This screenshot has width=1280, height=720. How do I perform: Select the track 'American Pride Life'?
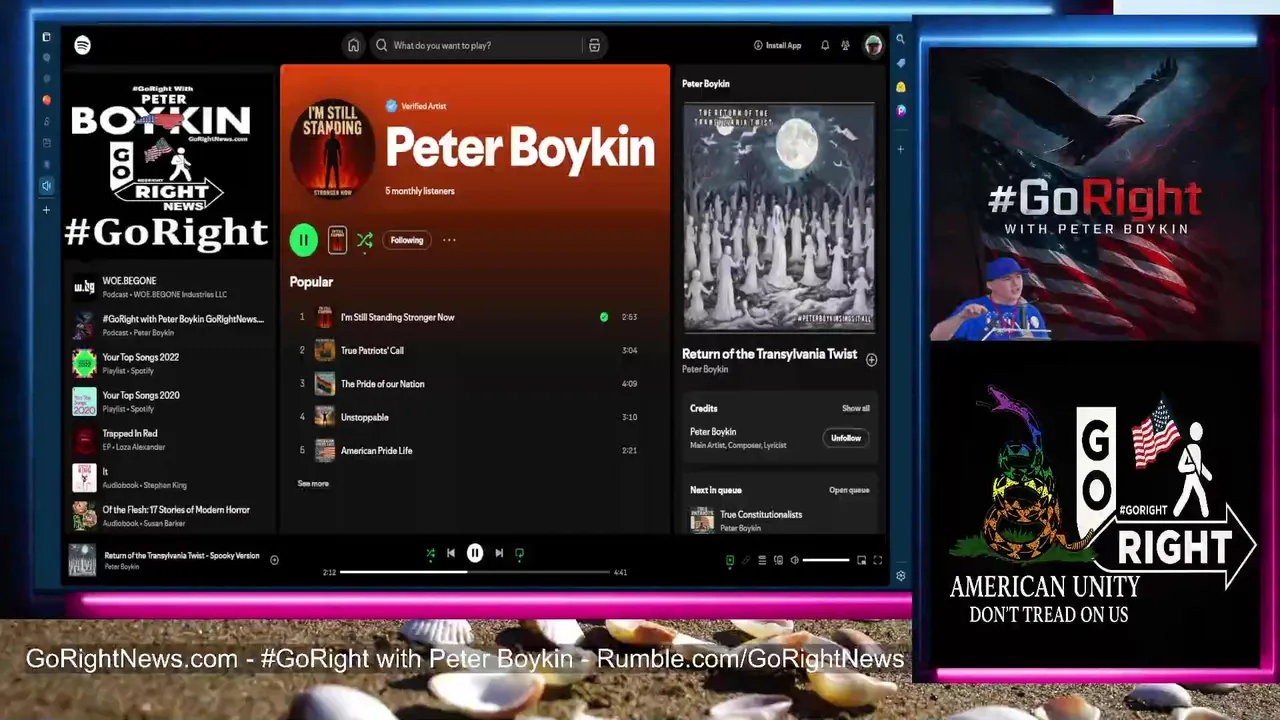(376, 451)
